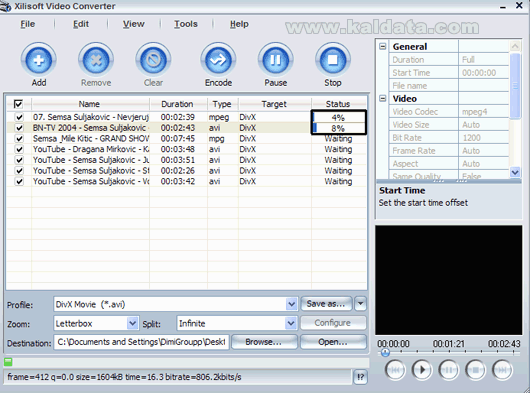
Task: Click the 4% progress bar of first file
Action: point(338,117)
